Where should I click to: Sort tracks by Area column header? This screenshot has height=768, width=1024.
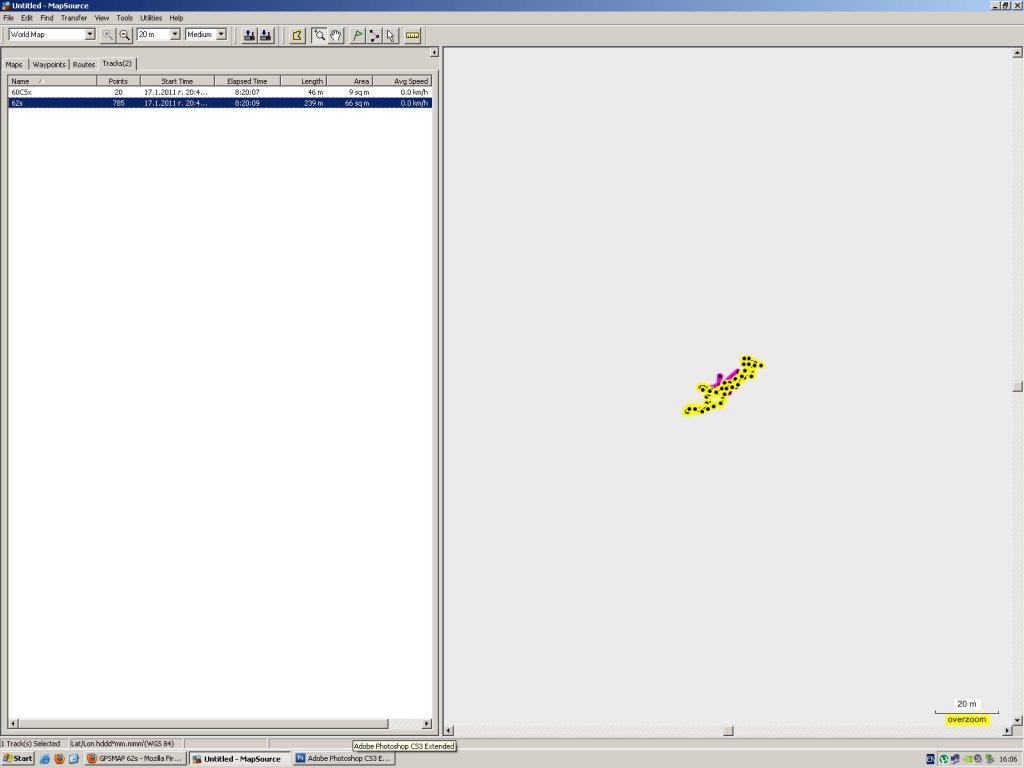tap(349, 81)
